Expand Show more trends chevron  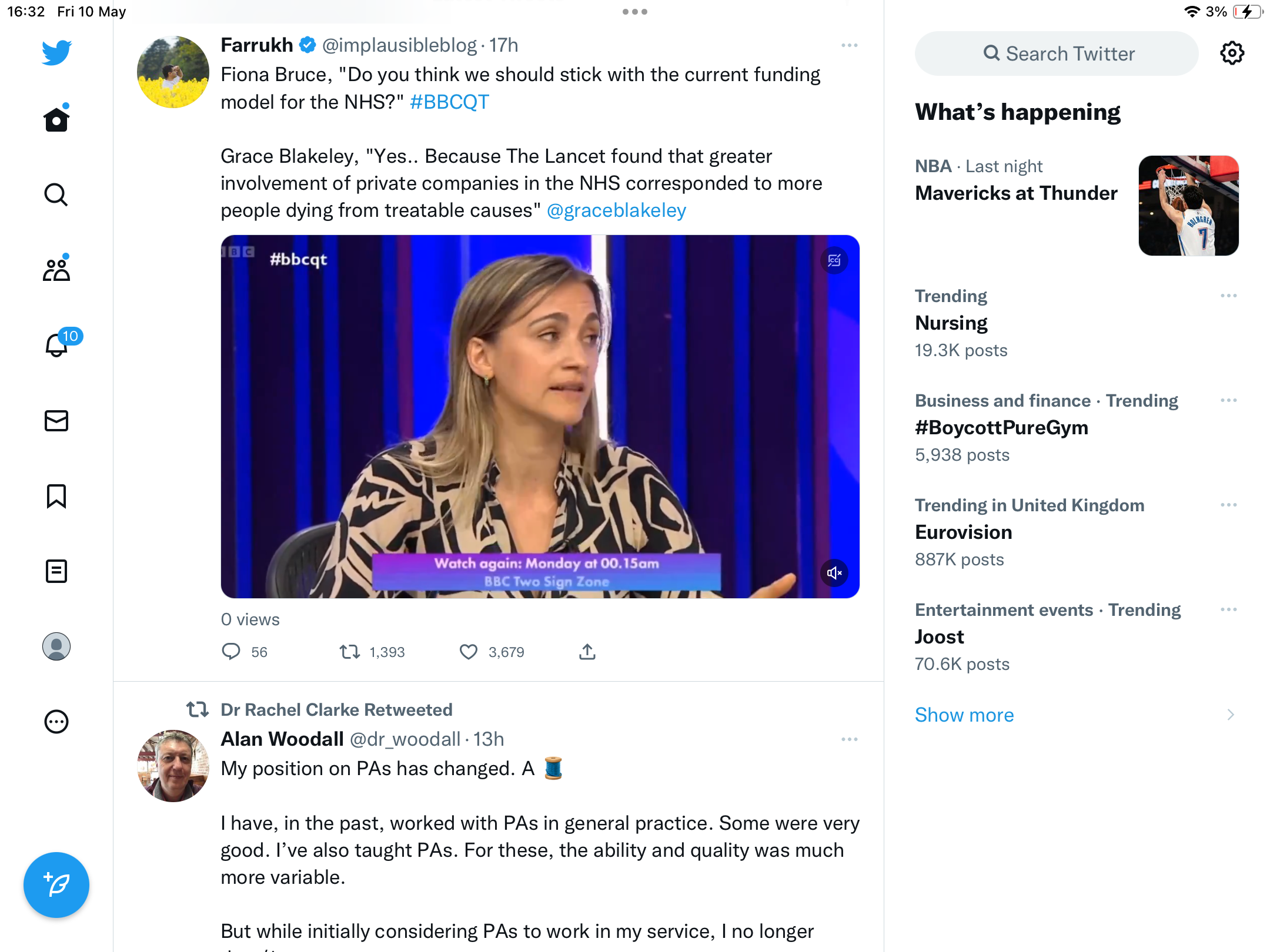[x=1231, y=715]
